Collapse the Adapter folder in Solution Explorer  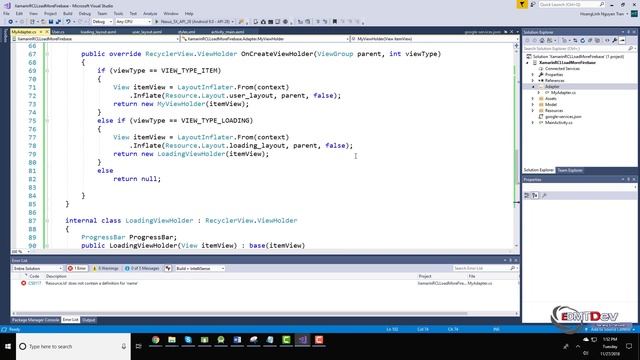pyautogui.click(x=533, y=87)
